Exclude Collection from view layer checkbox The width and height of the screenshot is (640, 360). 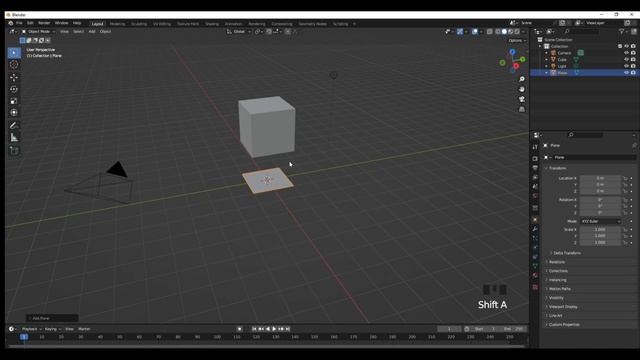click(620, 46)
